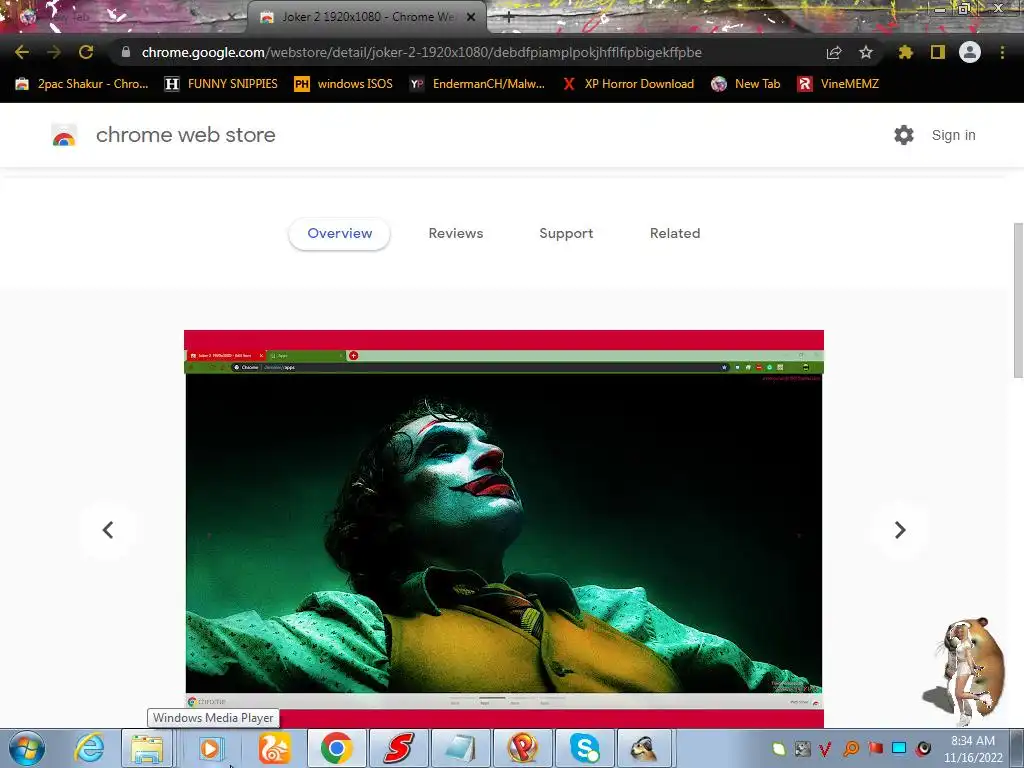Click the red flag tray icon

pyautogui.click(x=876, y=748)
